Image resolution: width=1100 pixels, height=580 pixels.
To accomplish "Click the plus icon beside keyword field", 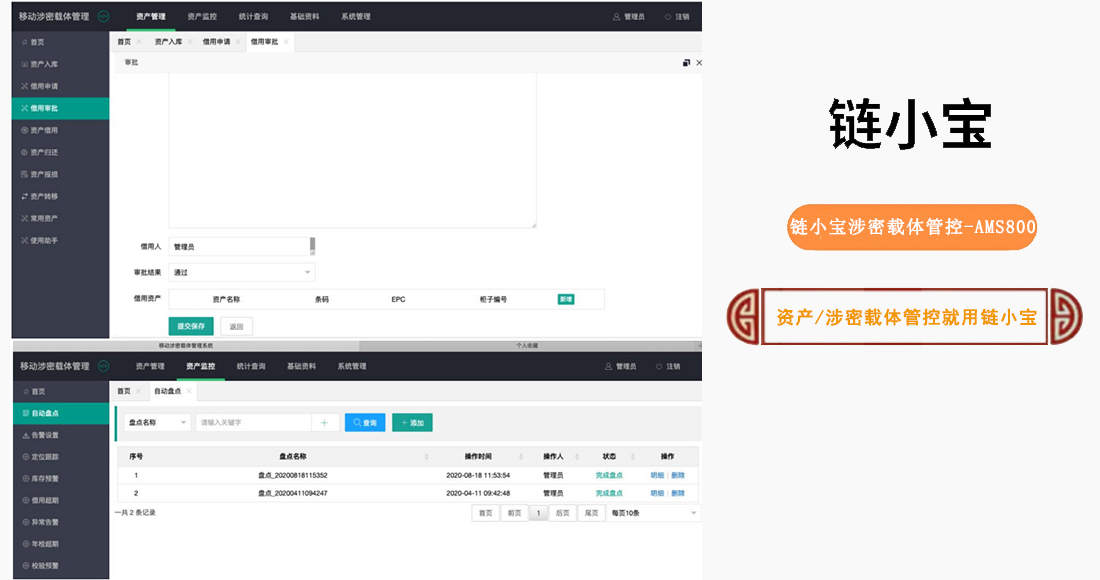I will [324, 423].
